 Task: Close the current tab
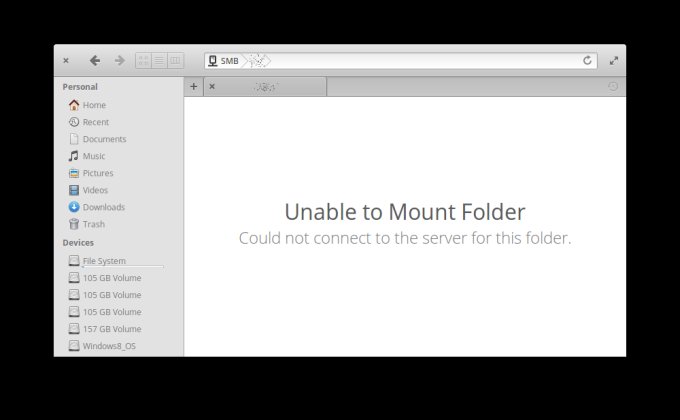[212, 86]
